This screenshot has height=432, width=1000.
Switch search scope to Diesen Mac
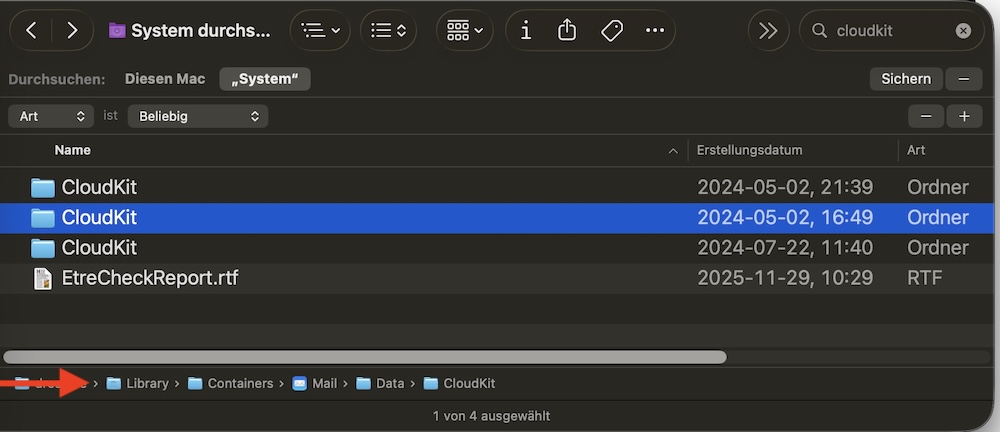[x=165, y=79]
